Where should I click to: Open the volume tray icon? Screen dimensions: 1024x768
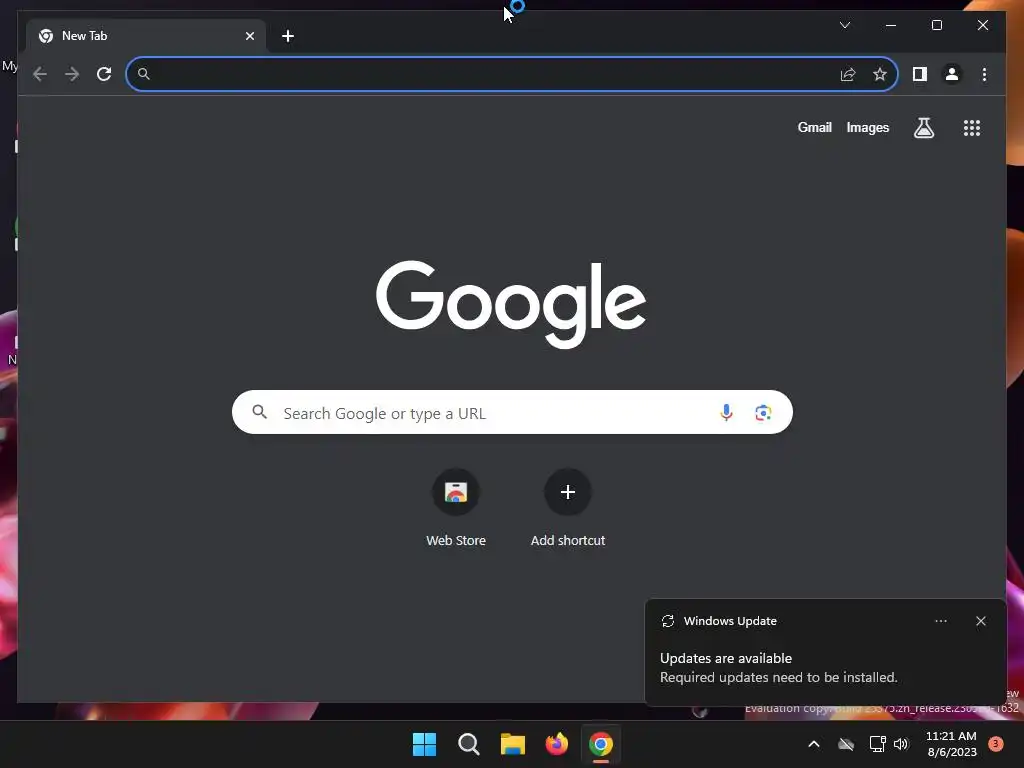point(901,744)
